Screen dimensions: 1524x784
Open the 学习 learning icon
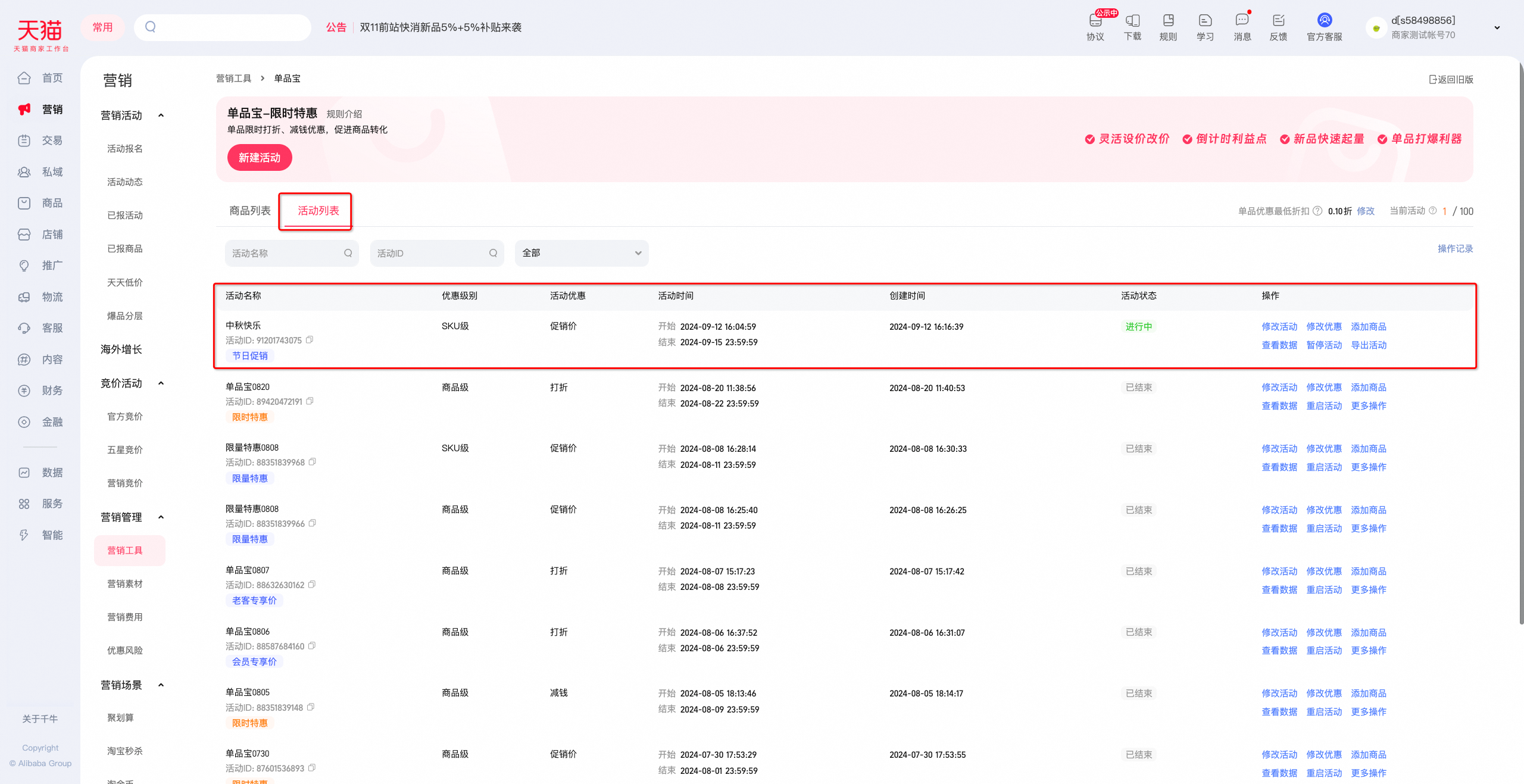(1205, 27)
